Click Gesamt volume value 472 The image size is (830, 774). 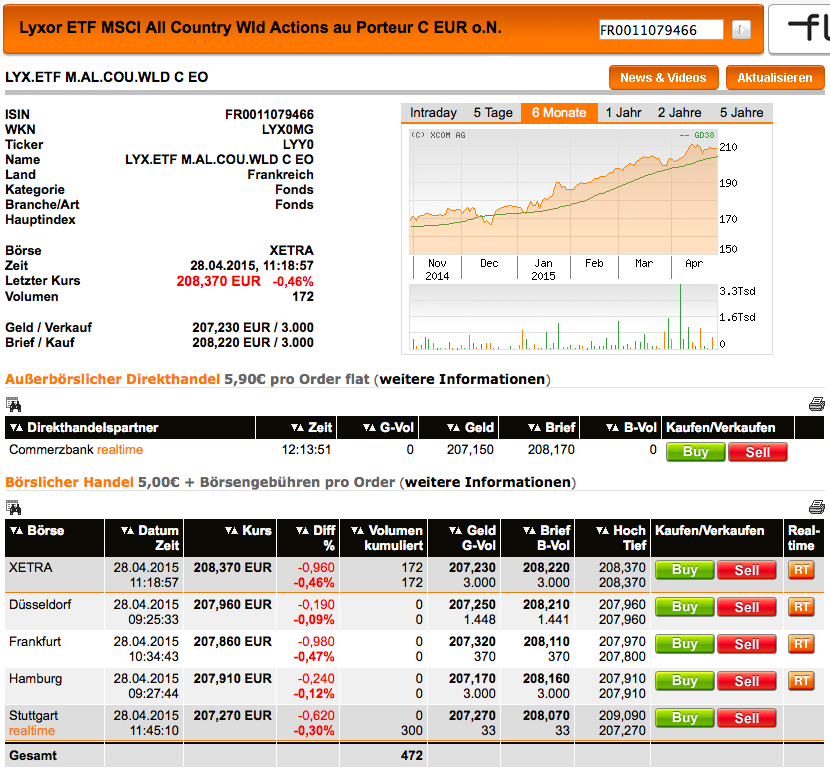pyautogui.click(x=411, y=755)
